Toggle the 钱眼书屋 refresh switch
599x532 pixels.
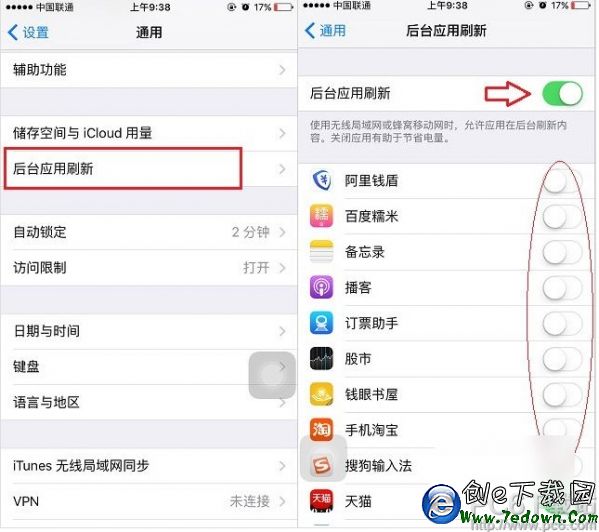tap(562, 394)
